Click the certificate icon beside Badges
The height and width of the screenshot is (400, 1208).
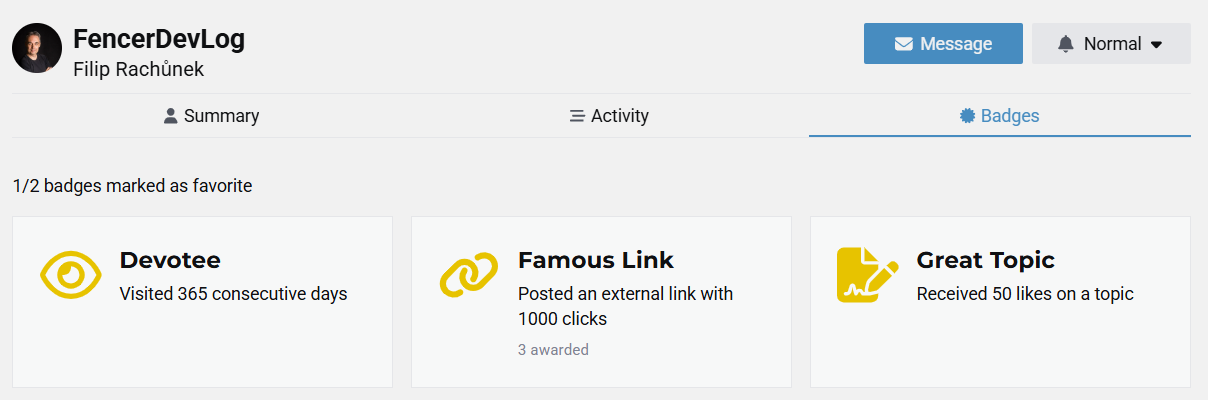967,116
